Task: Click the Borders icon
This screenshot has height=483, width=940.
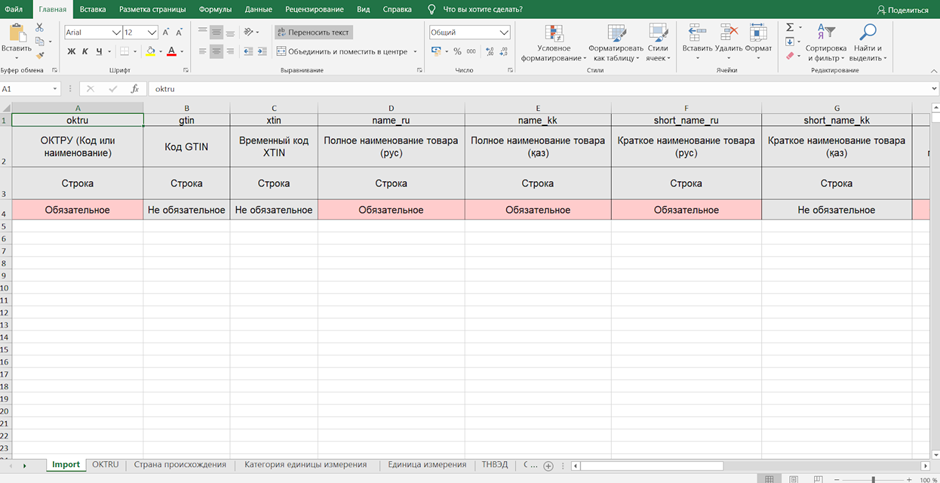Action: pos(125,52)
